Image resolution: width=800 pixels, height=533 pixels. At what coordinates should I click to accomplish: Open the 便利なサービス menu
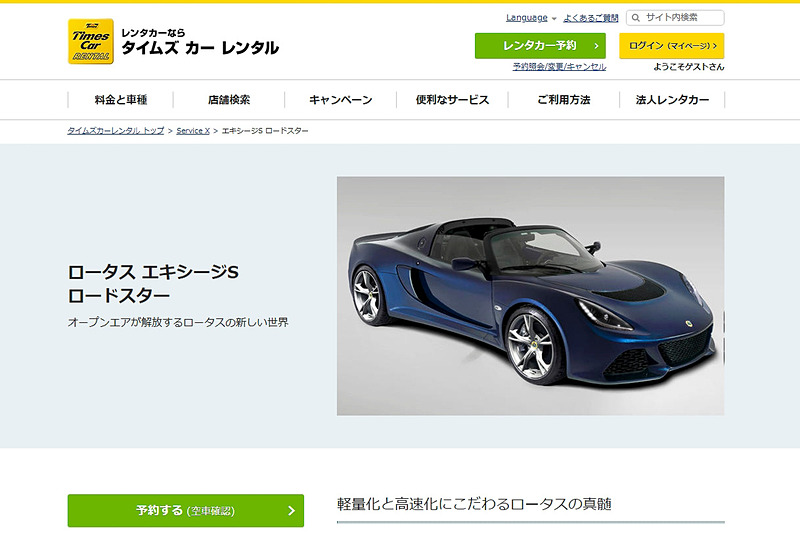click(x=452, y=100)
